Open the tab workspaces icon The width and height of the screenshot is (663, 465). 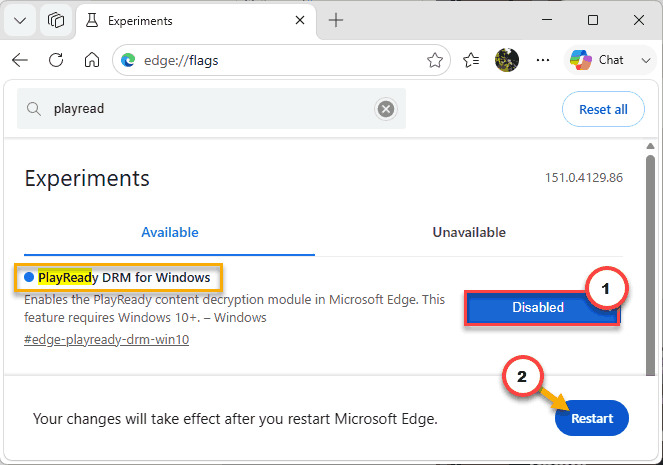click(56, 20)
